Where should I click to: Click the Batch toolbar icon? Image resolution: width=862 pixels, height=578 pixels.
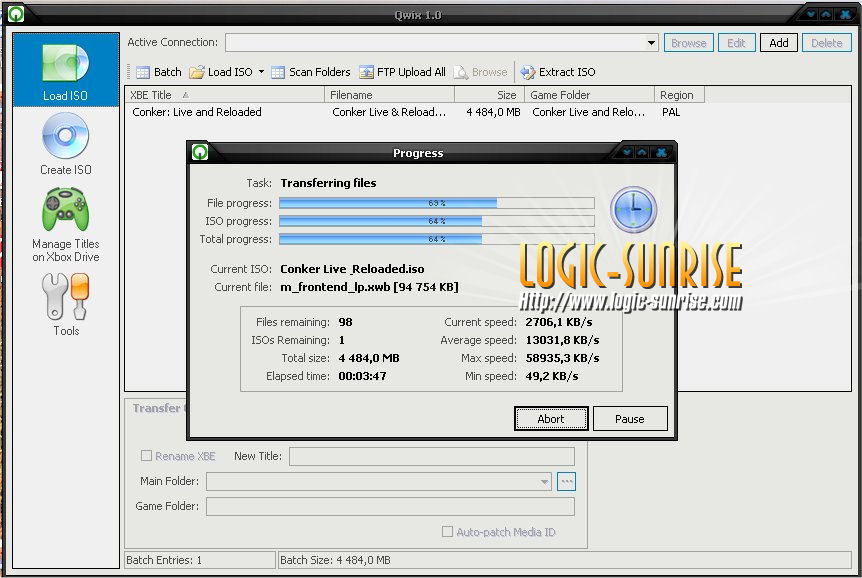[x=143, y=72]
